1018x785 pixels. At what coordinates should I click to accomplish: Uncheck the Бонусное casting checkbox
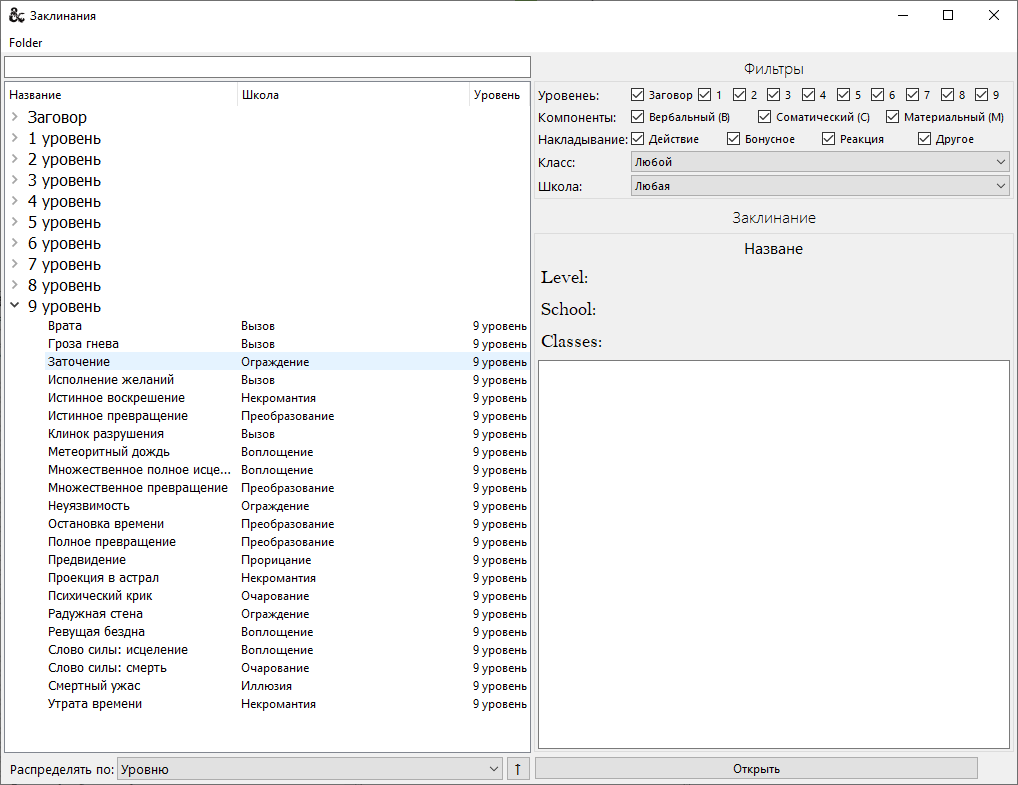pos(733,139)
